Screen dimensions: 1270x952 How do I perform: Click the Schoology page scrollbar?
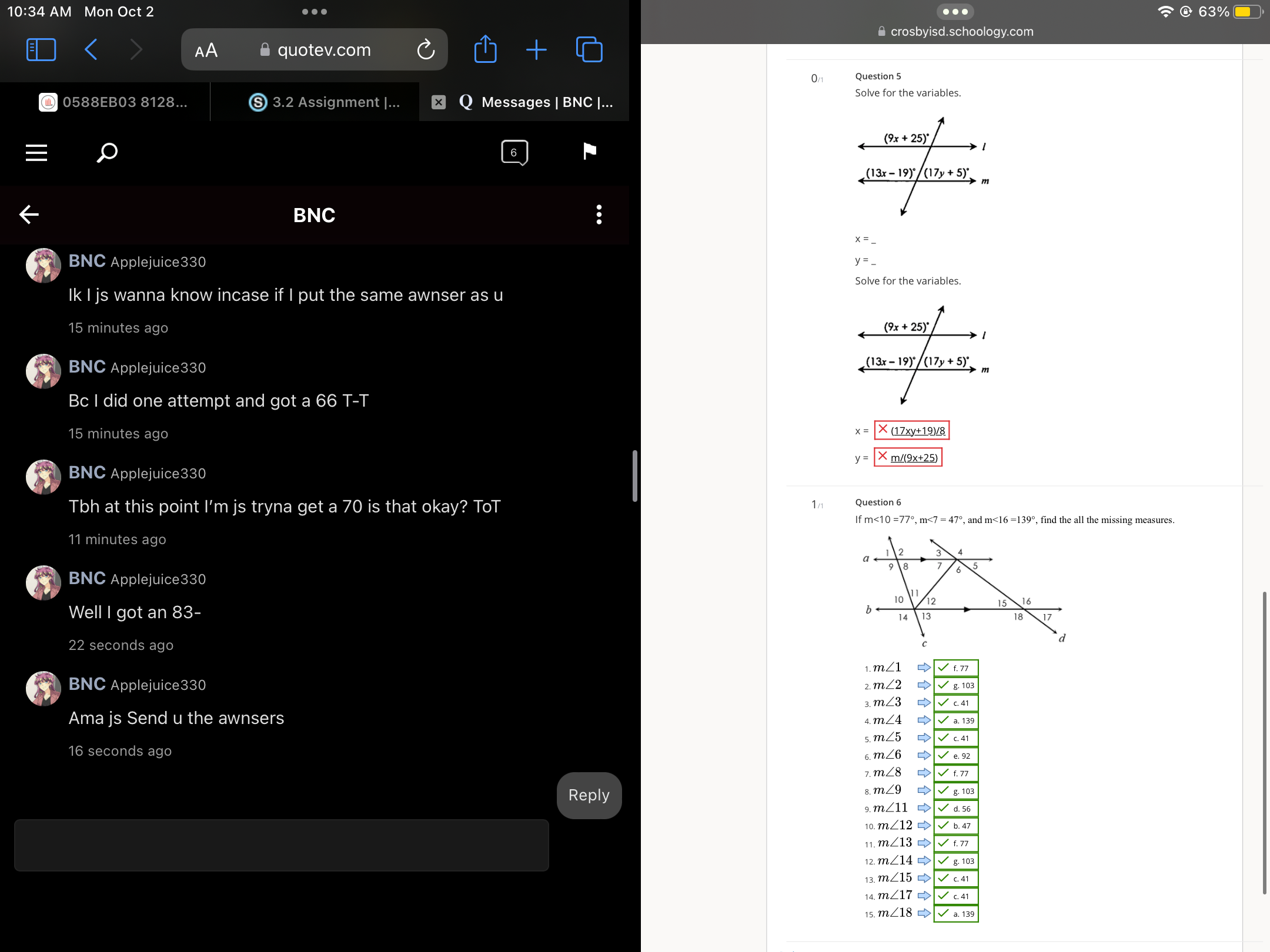(1264, 743)
